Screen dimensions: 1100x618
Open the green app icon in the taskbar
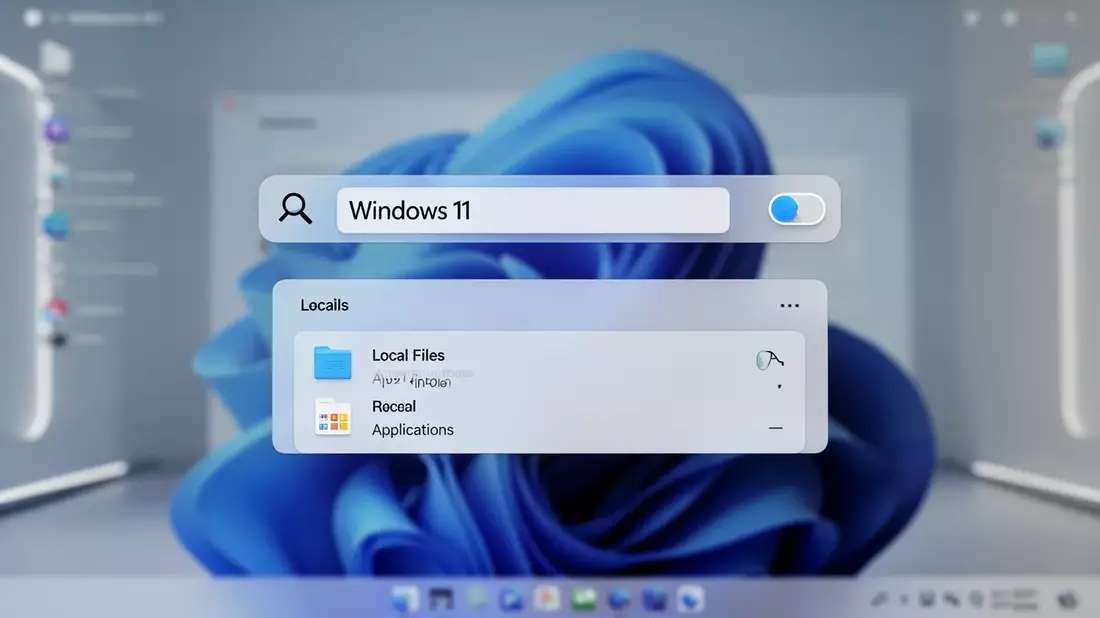[584, 599]
